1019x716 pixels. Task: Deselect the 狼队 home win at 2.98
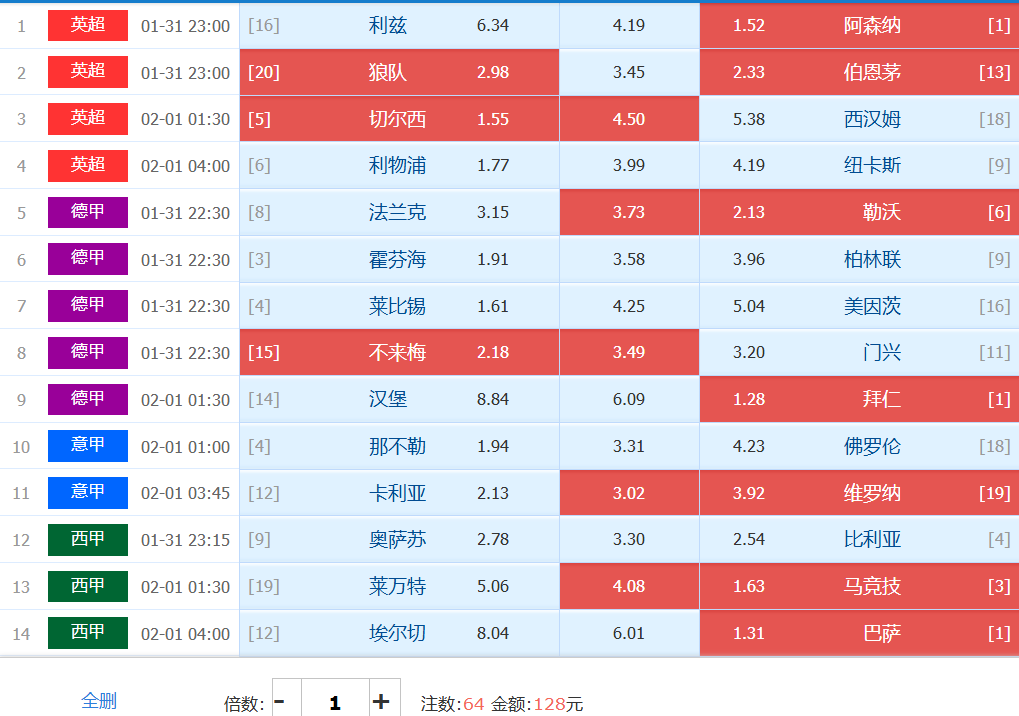point(399,73)
